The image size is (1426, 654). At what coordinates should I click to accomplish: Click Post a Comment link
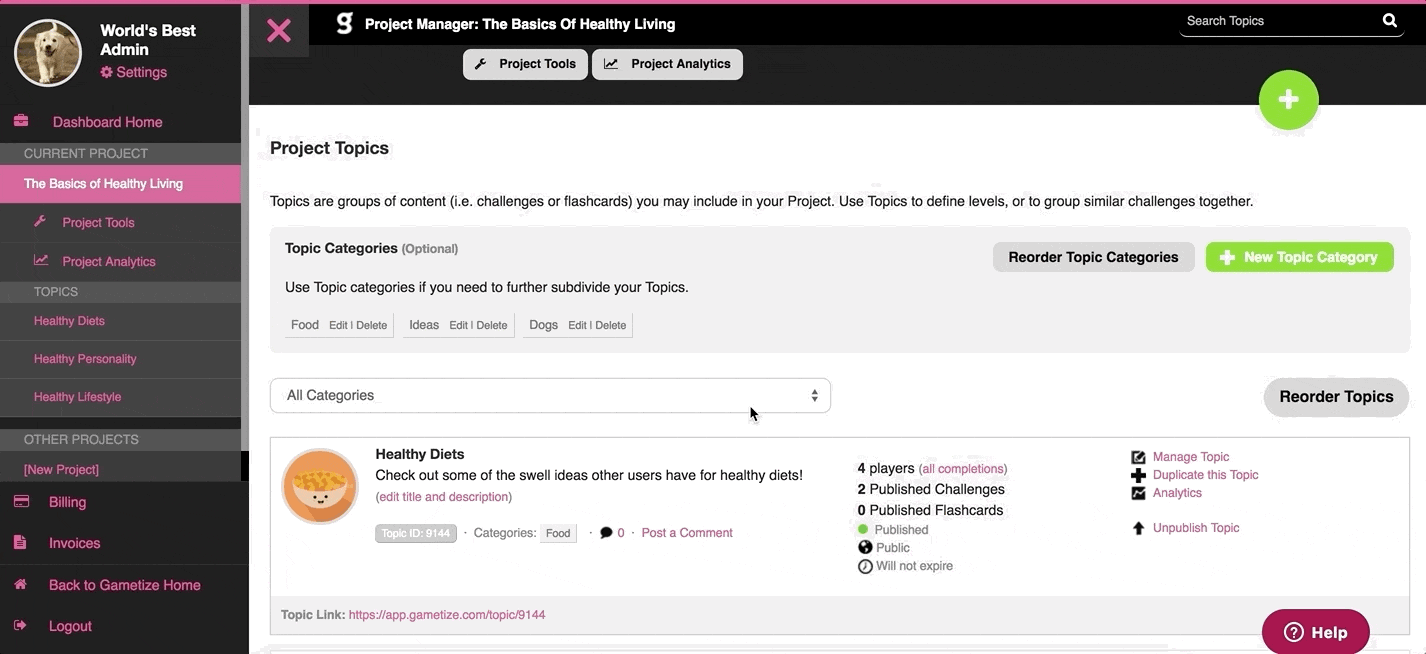click(x=687, y=533)
